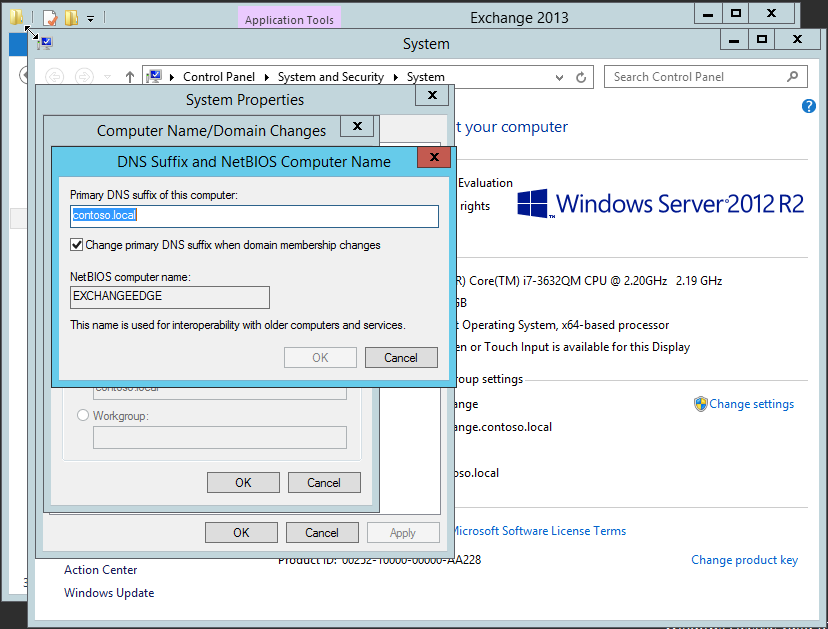The height and width of the screenshot is (629, 828).
Task: Click Cancel in System Properties dialog
Action: coord(322,532)
